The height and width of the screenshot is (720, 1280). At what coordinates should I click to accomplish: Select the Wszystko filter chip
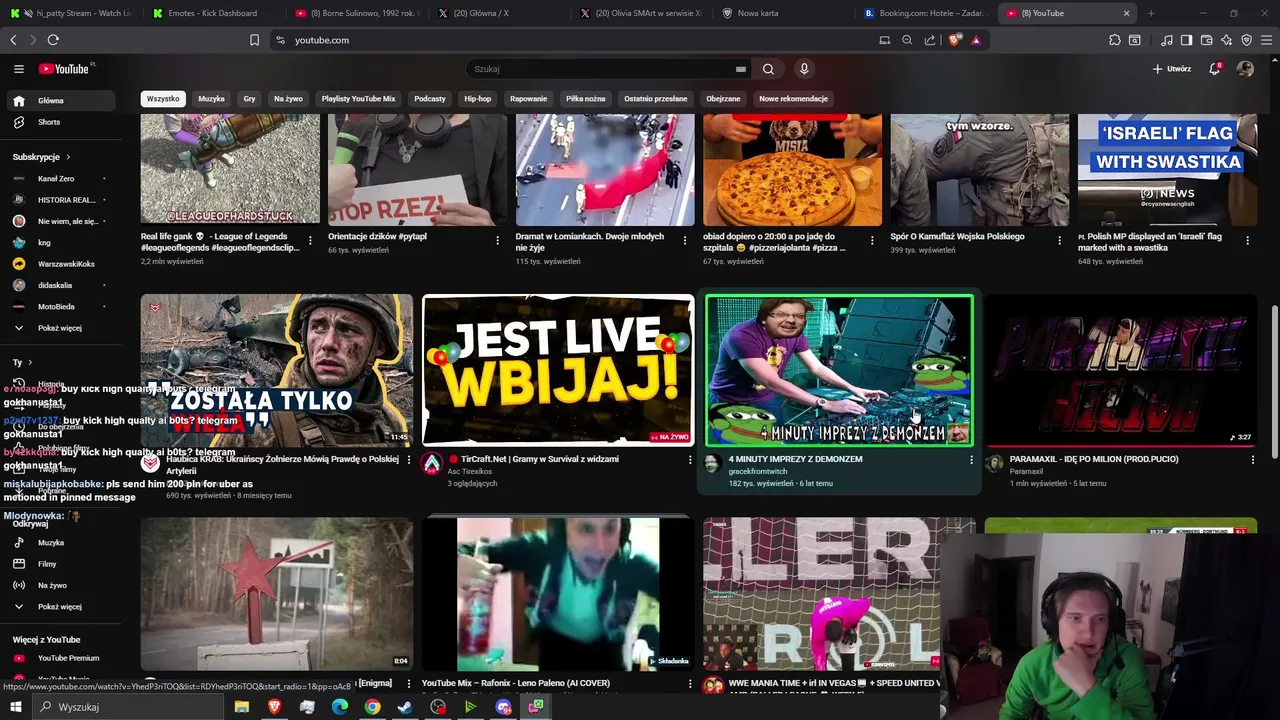(x=163, y=99)
